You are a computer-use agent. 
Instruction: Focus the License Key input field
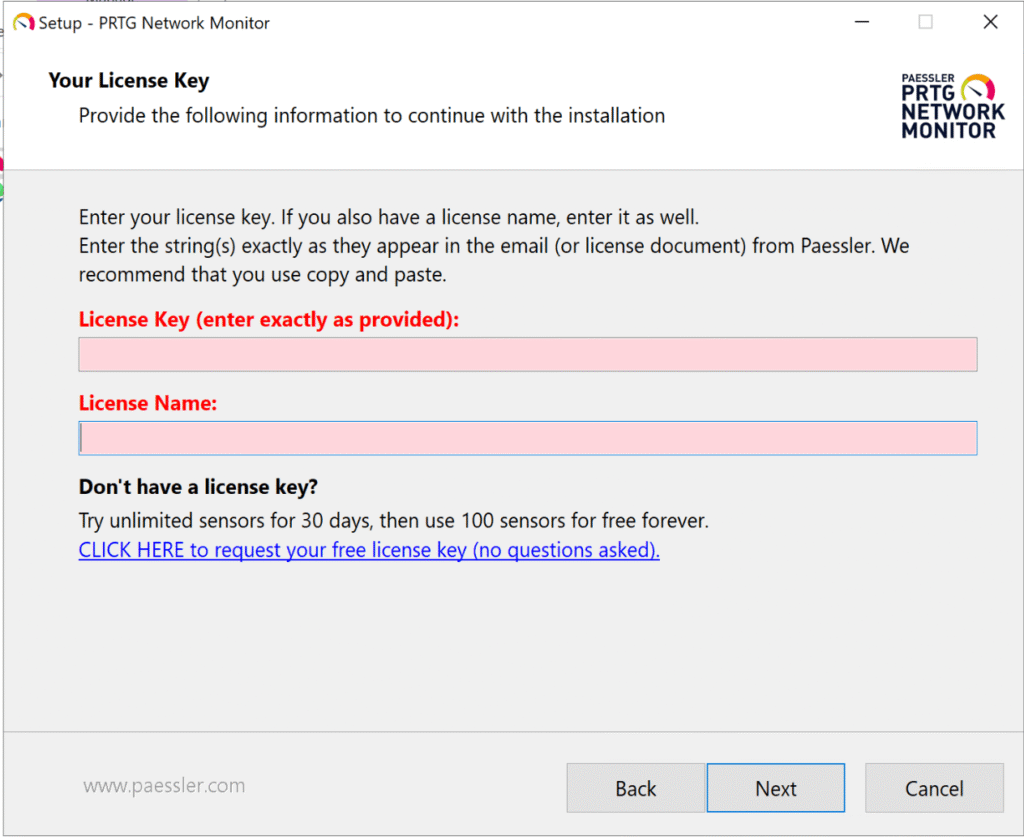[527, 355]
